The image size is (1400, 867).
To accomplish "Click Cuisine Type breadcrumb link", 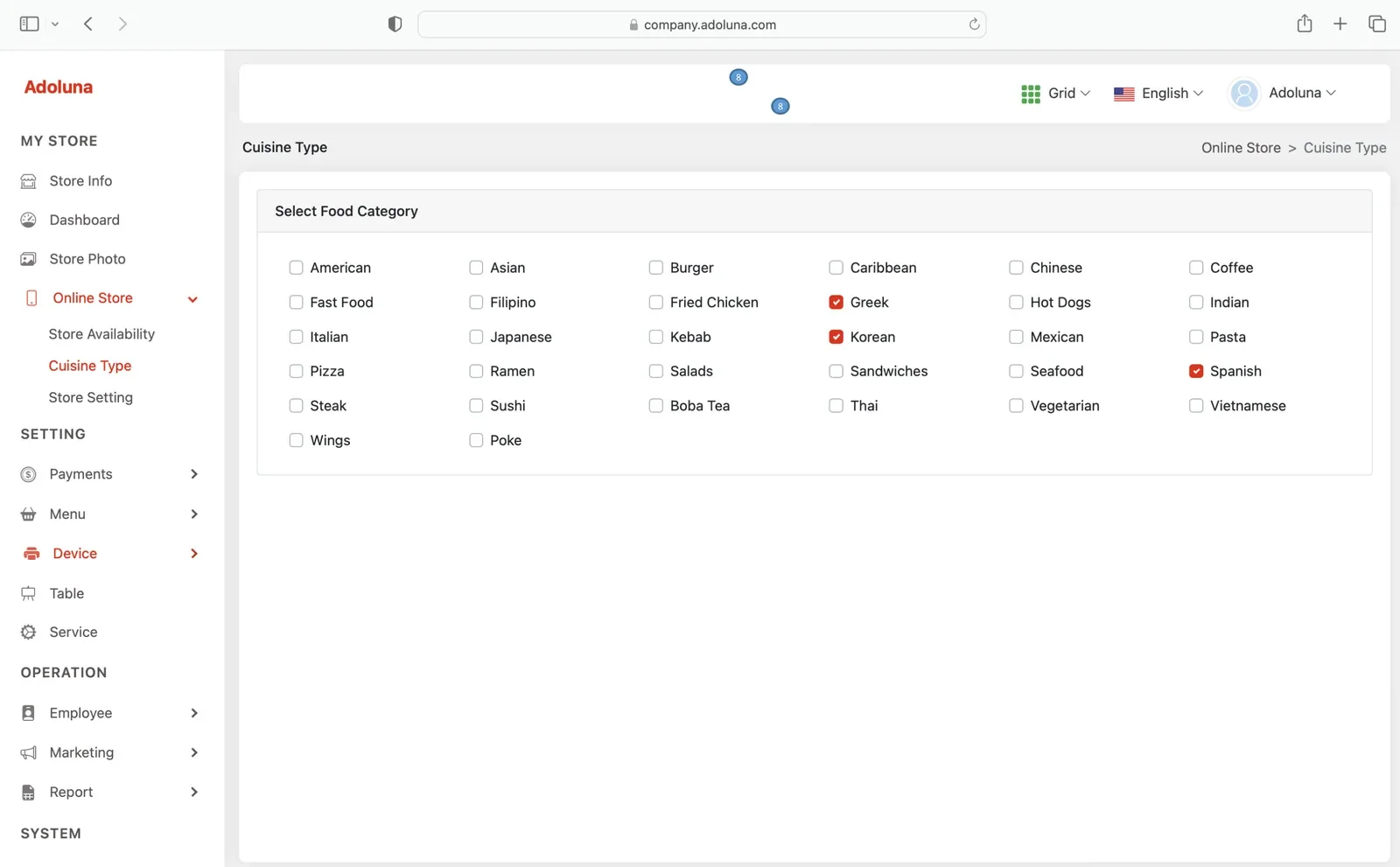I will click(1345, 148).
